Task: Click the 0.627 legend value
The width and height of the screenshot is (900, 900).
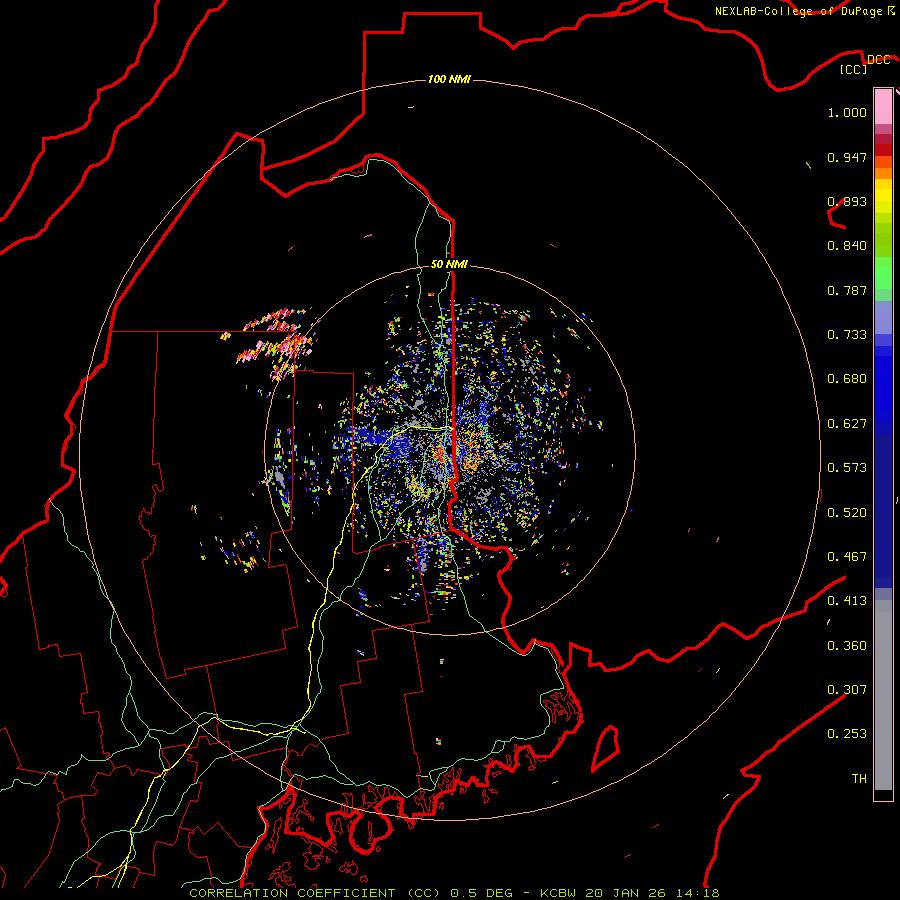Action: click(x=847, y=424)
